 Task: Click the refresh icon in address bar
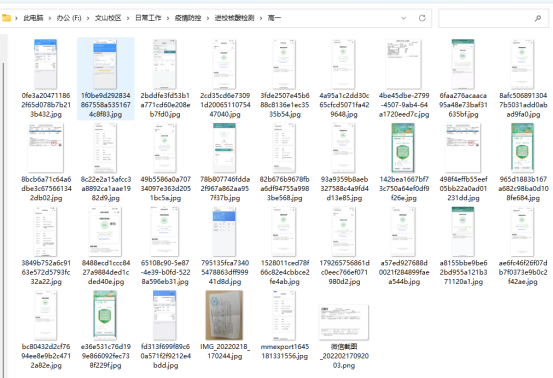422,18
